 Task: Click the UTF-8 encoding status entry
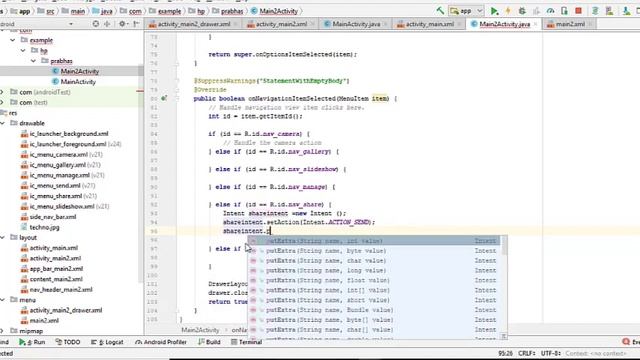click(x=551, y=353)
